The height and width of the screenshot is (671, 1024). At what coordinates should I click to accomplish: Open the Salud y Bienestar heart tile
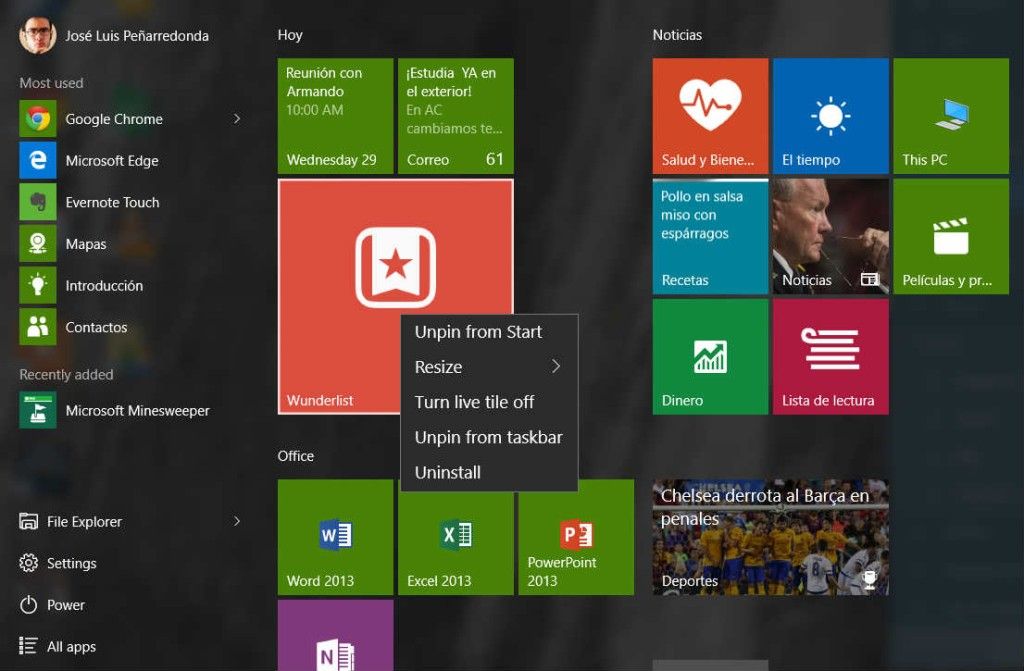710,116
